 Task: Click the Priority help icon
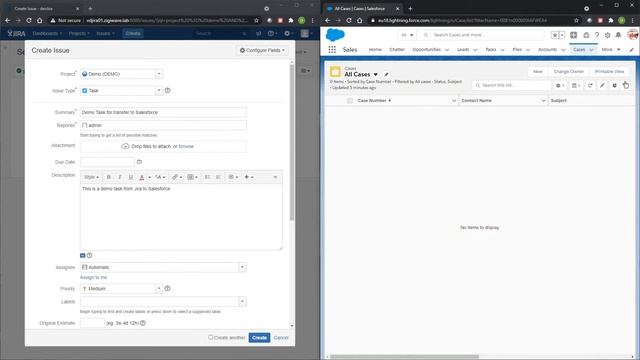point(167,289)
